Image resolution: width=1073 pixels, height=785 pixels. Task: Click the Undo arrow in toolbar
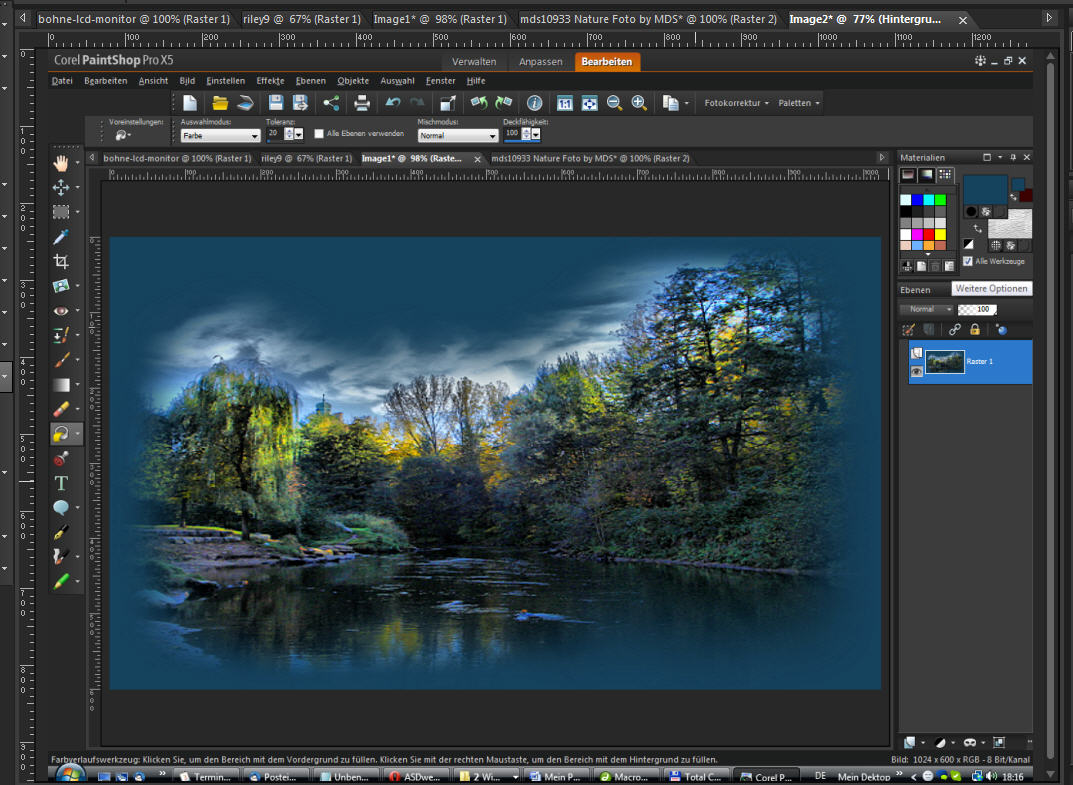click(x=393, y=103)
